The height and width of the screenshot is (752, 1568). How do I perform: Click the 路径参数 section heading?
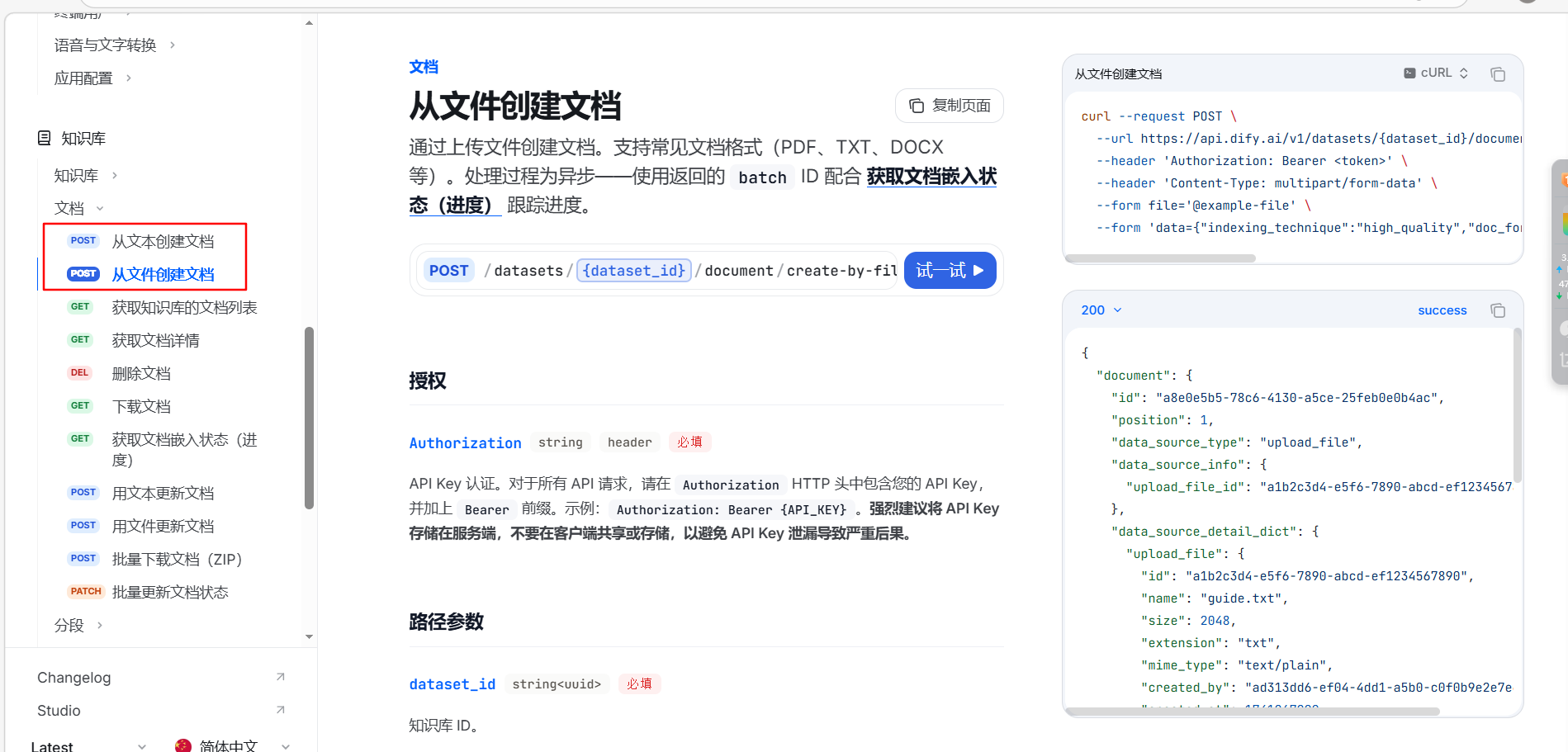point(446,622)
